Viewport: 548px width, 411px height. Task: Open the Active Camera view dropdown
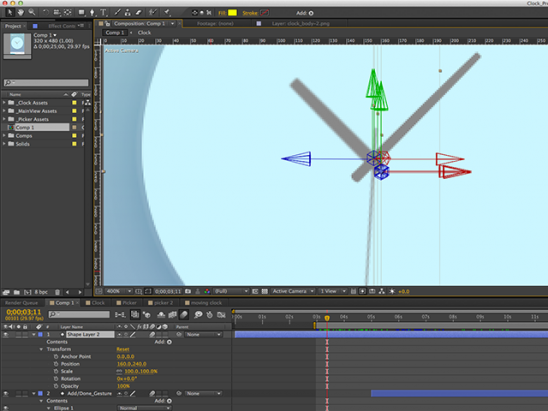coord(293,291)
